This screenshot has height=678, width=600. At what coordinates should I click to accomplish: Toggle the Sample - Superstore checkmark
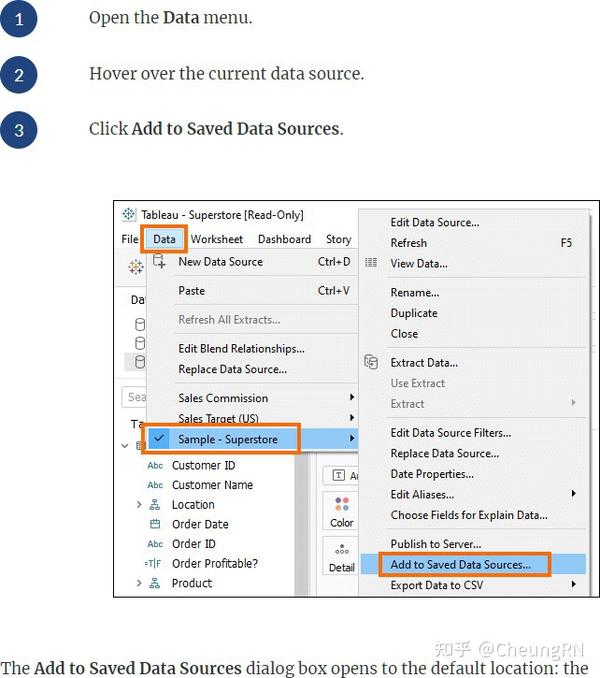coord(159,438)
